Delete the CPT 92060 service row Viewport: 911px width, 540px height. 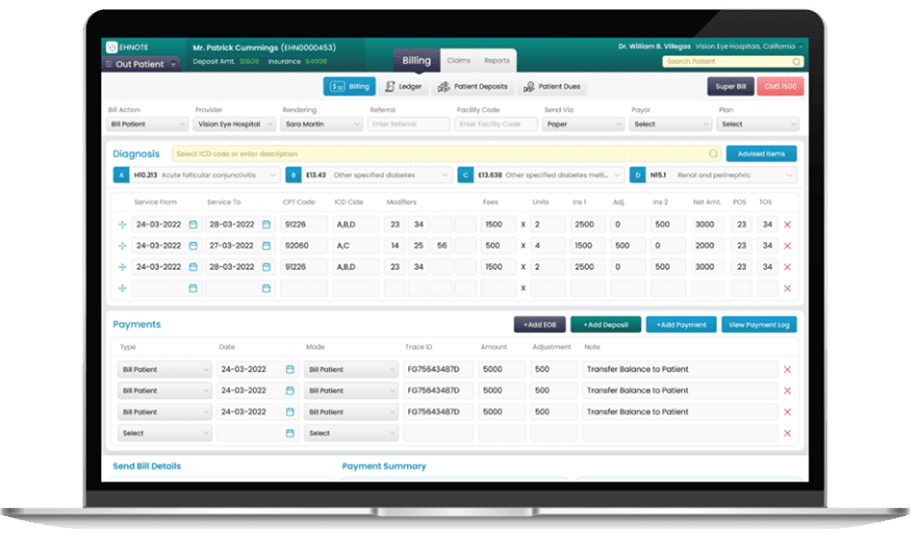coord(787,246)
